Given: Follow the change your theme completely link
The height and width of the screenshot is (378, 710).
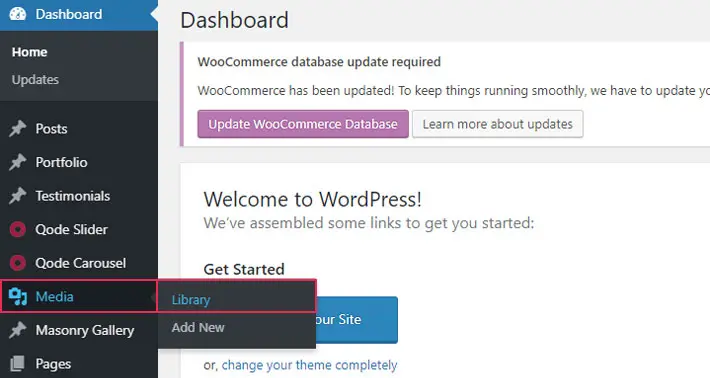Looking at the screenshot, I should pos(309,365).
